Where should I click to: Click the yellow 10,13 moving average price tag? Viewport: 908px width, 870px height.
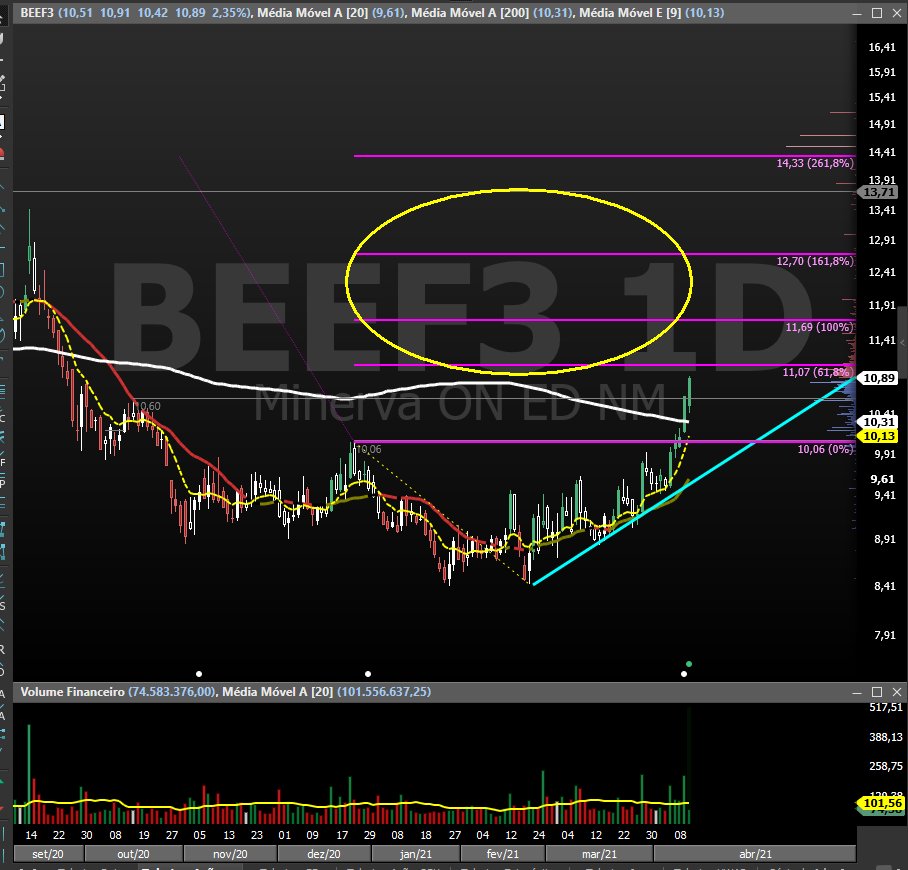click(878, 436)
